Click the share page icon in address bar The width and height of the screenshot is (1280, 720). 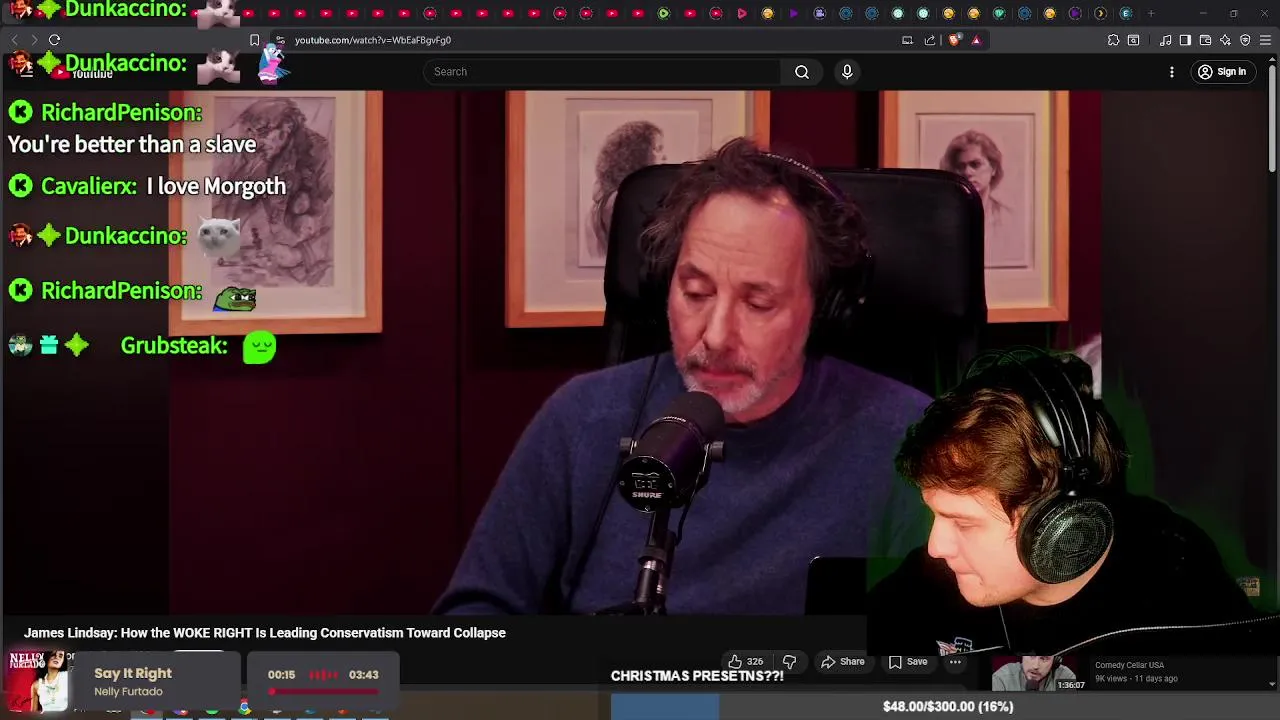click(930, 40)
